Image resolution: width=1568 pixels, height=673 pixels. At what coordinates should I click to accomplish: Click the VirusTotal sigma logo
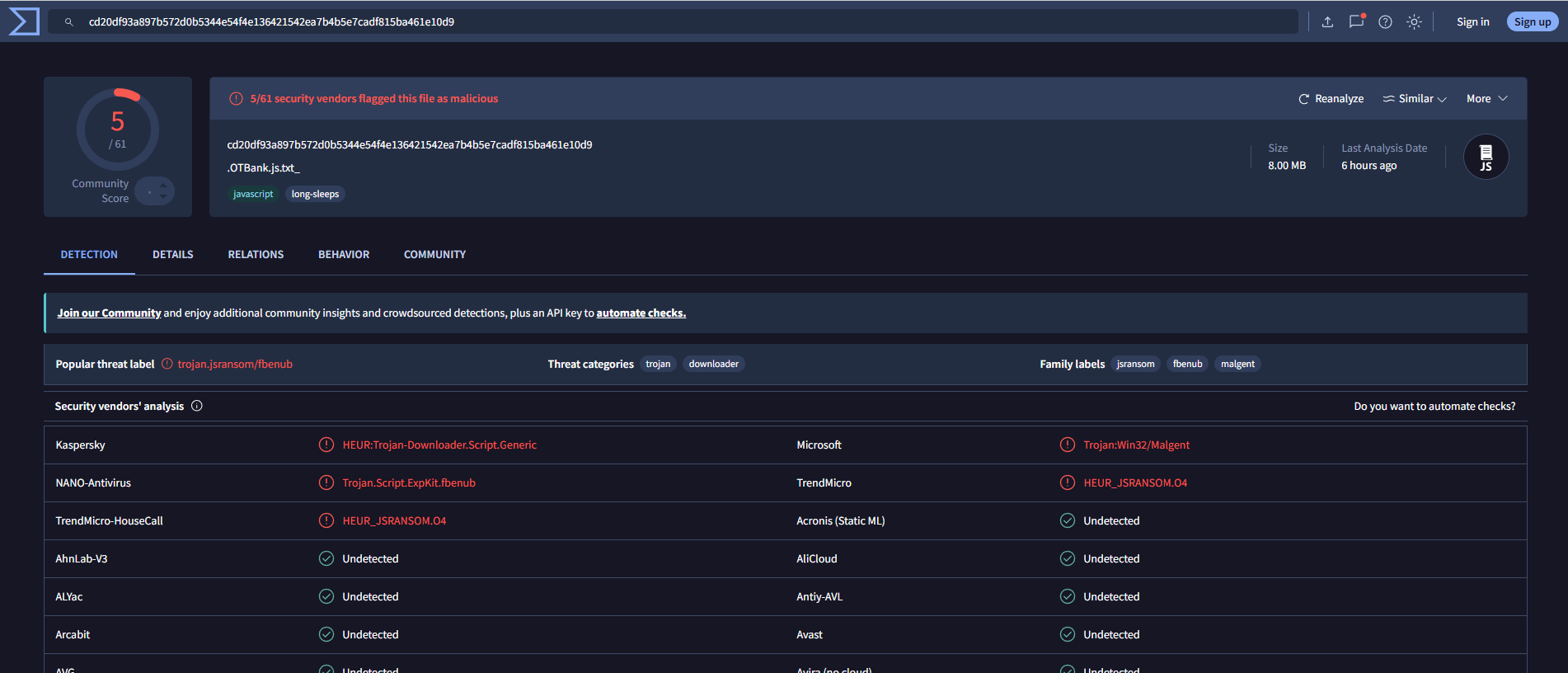pyautogui.click(x=24, y=21)
